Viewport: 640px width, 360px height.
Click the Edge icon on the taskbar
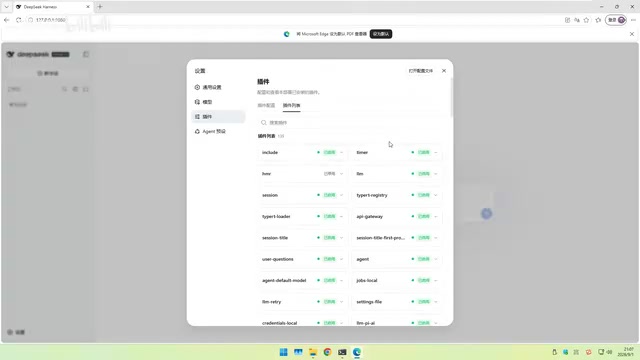357,352
